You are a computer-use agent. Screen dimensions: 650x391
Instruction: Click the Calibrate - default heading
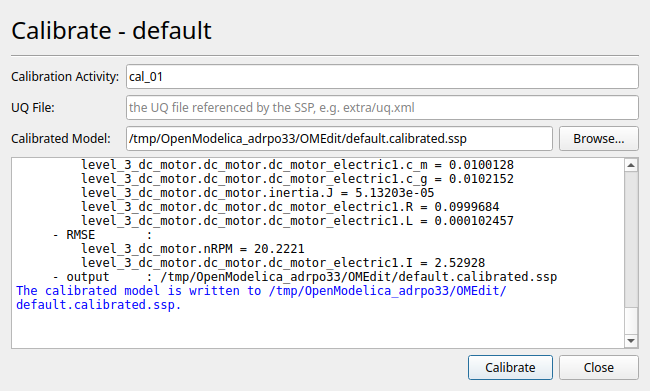pos(111,31)
